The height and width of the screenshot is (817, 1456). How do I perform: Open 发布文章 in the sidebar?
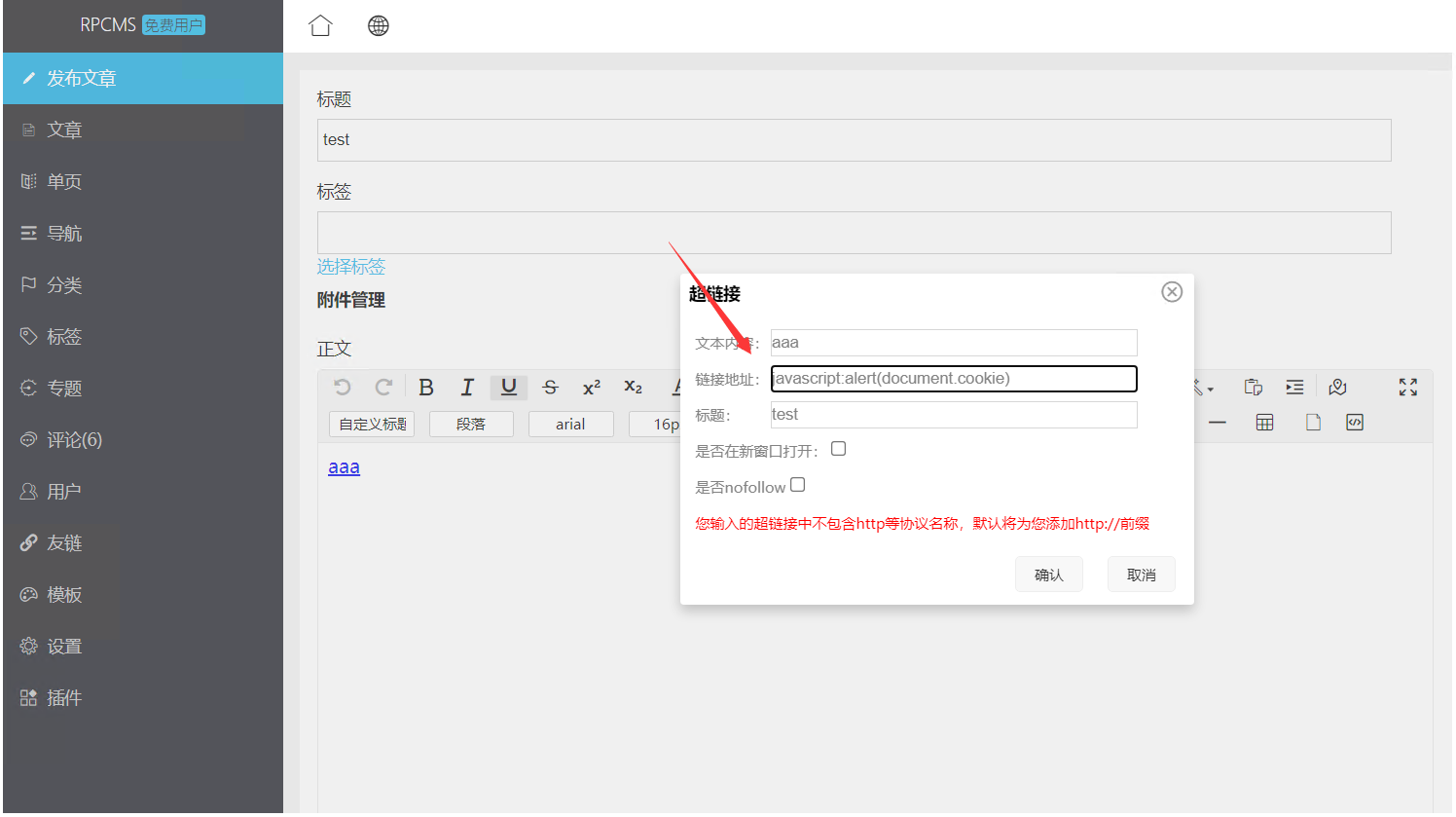(x=143, y=79)
